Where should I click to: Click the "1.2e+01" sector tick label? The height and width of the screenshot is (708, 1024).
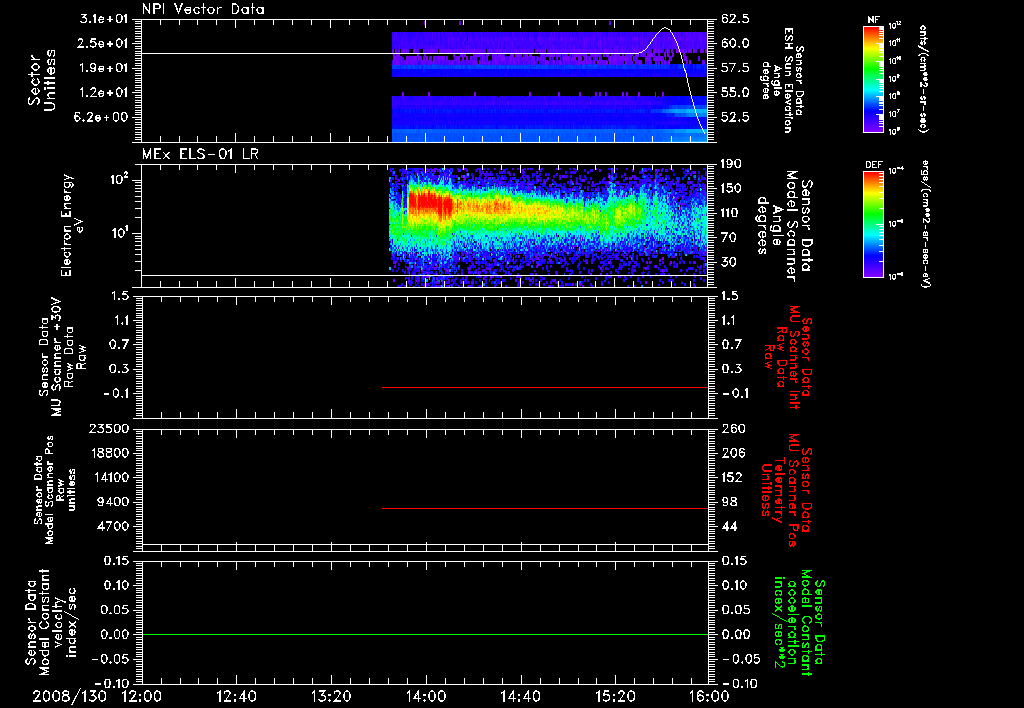[104, 93]
